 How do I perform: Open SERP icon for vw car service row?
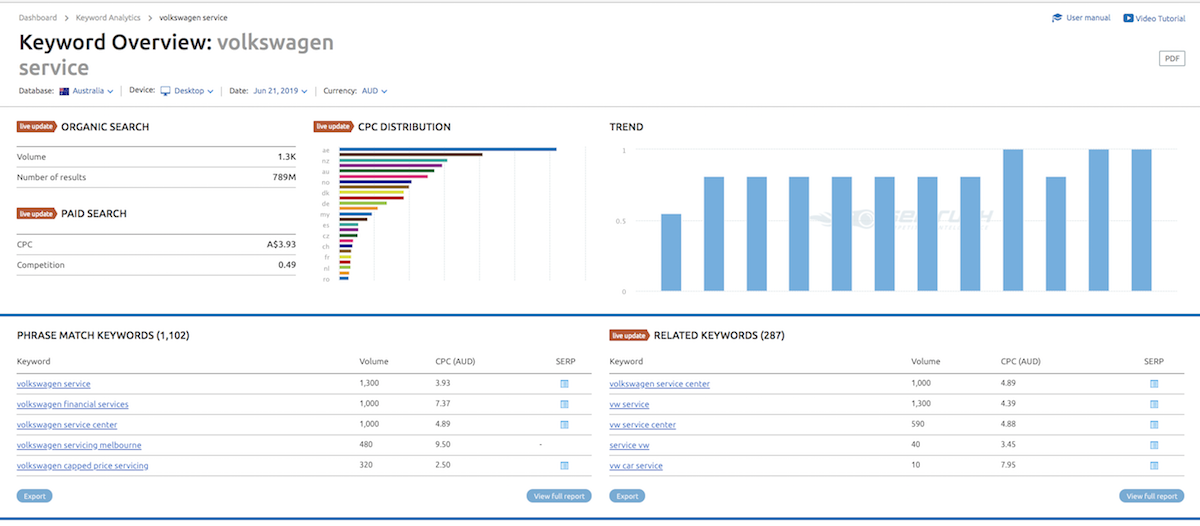click(x=1154, y=466)
